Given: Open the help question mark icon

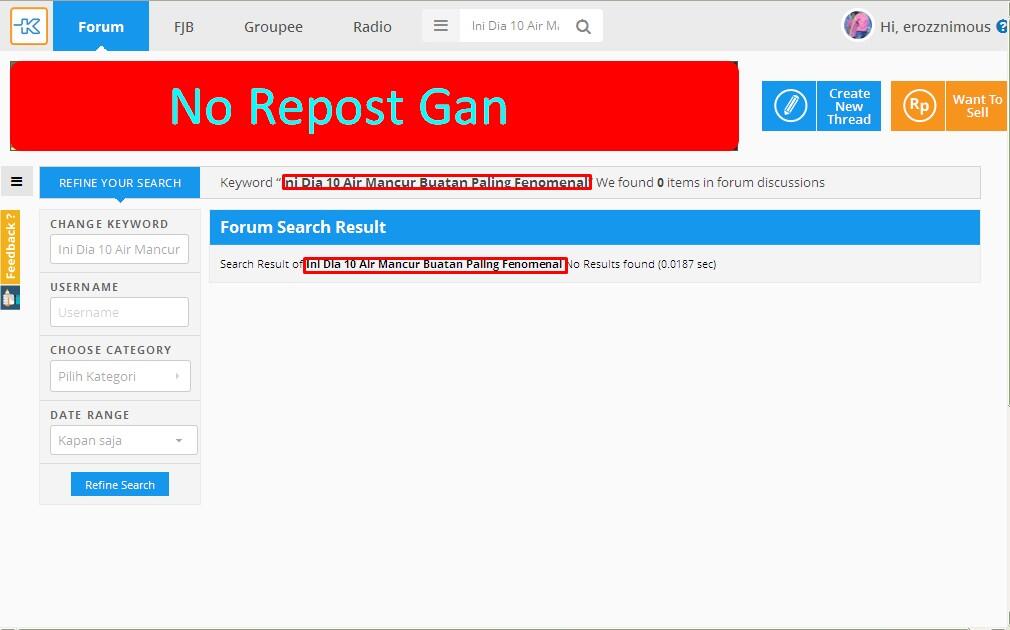Looking at the screenshot, I should 1003,26.
